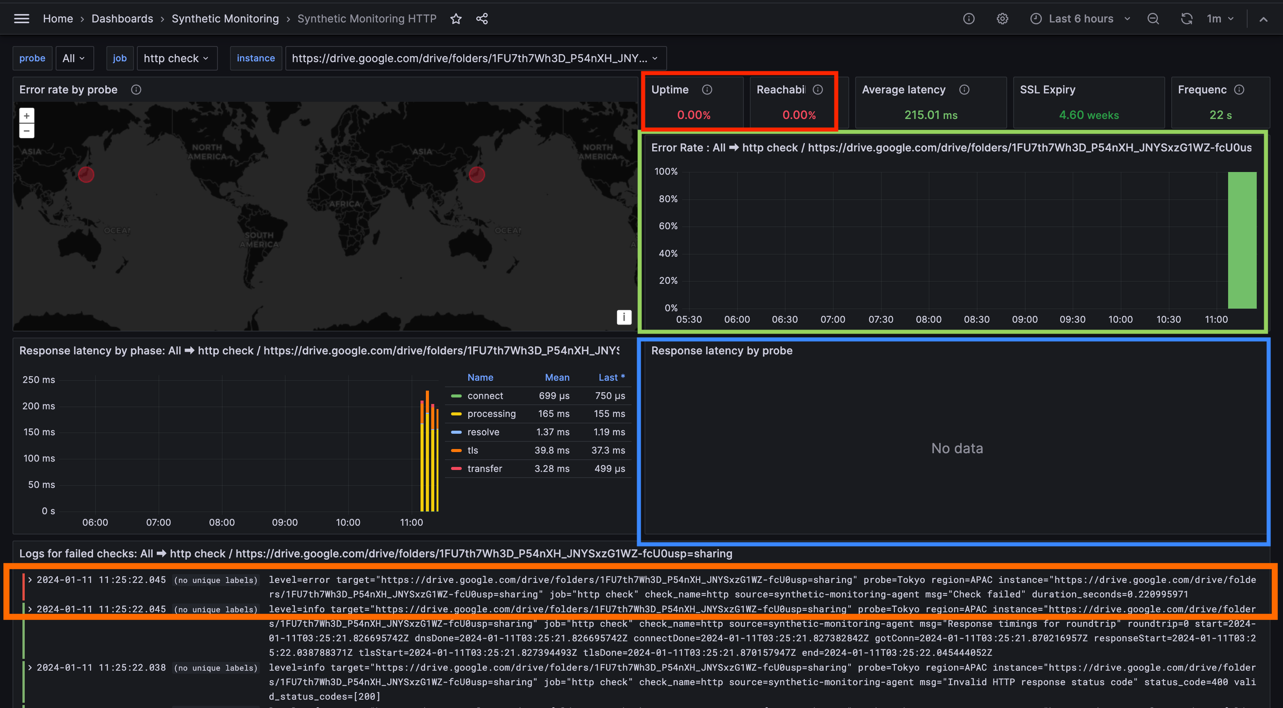Viewport: 1283px width, 708px height.
Task: Show info tooltip for Frequency panel
Action: pyautogui.click(x=1239, y=90)
